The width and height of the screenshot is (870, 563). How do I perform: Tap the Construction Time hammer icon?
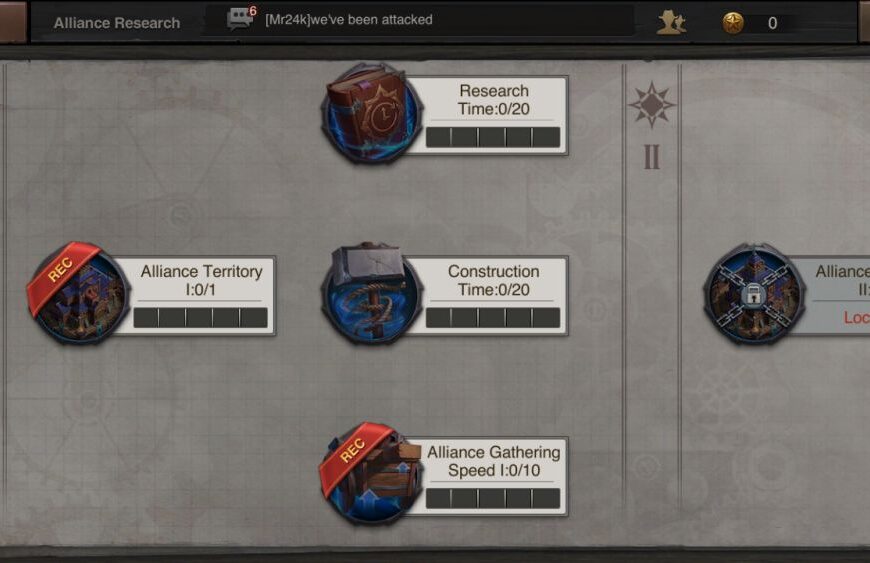(x=371, y=293)
